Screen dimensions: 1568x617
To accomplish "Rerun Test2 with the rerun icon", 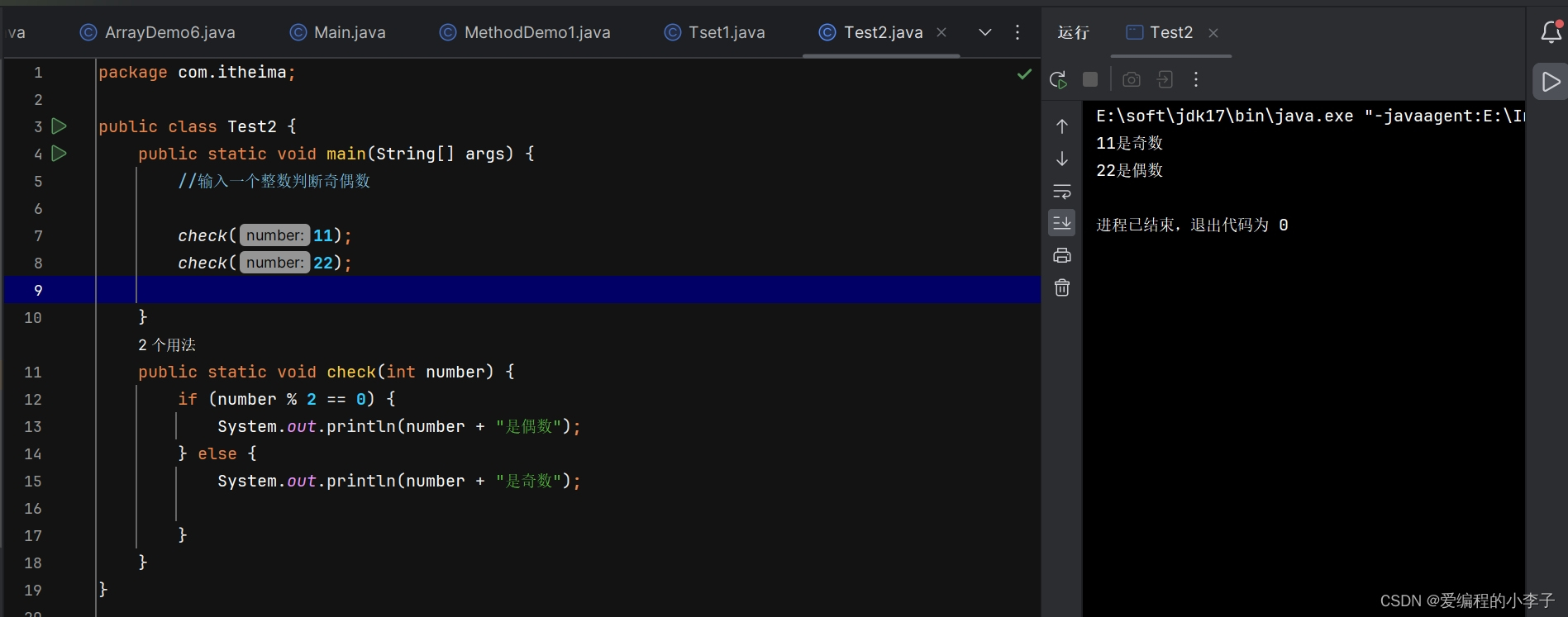I will click(x=1058, y=79).
